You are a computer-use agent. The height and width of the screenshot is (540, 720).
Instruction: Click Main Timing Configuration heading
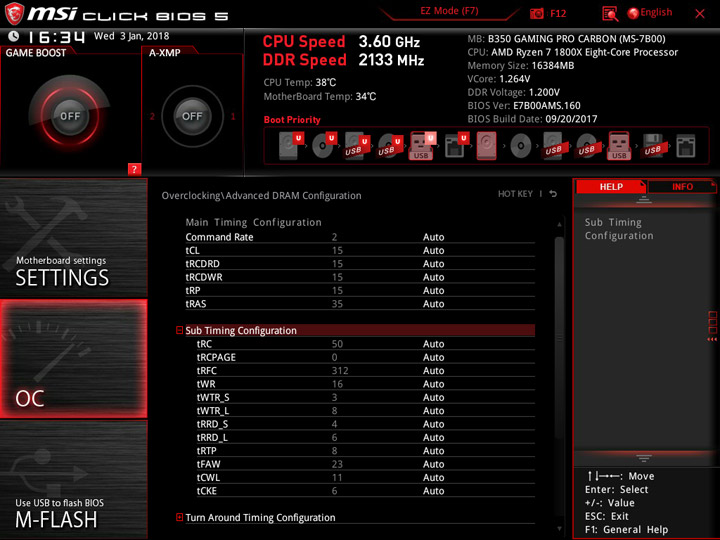tap(253, 222)
